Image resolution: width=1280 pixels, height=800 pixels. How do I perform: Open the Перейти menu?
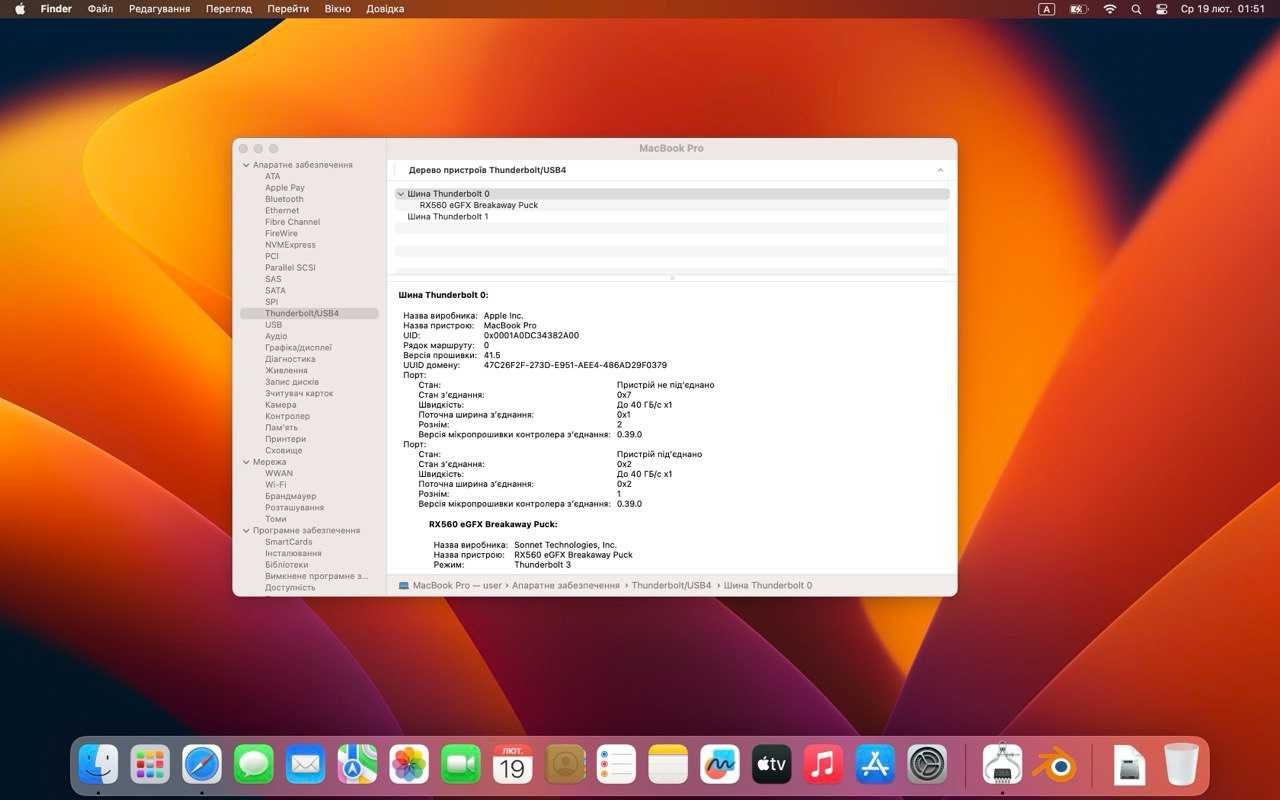pos(288,9)
